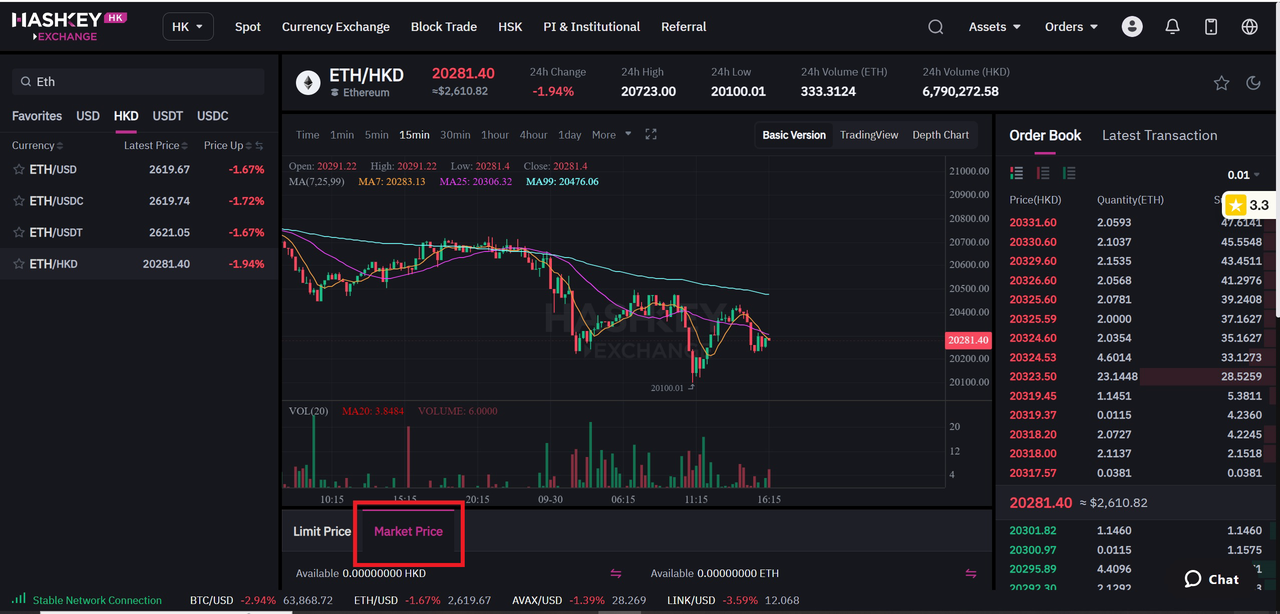1280x614 pixels.
Task: Expand chart to fullscreen icon
Action: (651, 135)
